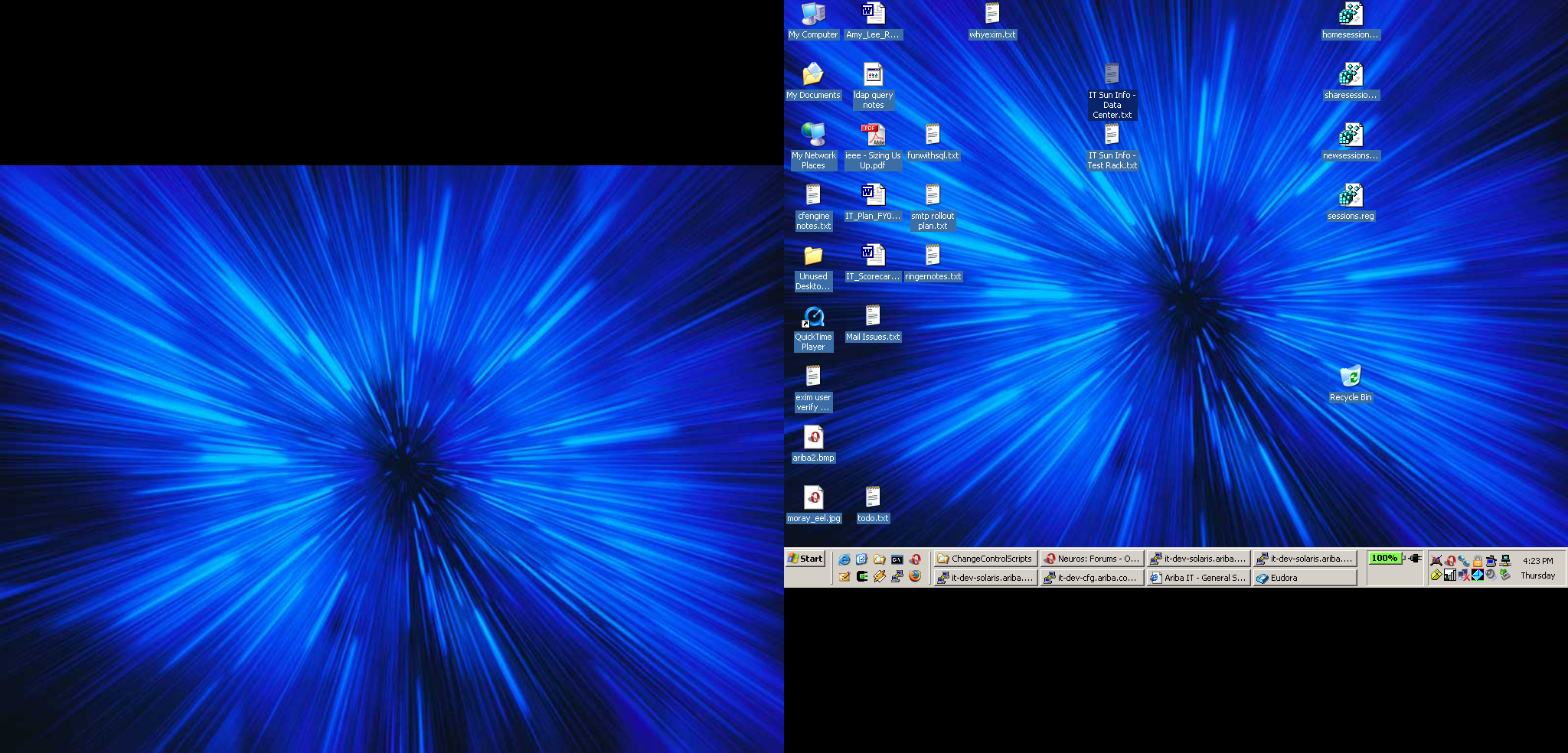Open folder explorer icon in Quick Launch

coord(880,559)
